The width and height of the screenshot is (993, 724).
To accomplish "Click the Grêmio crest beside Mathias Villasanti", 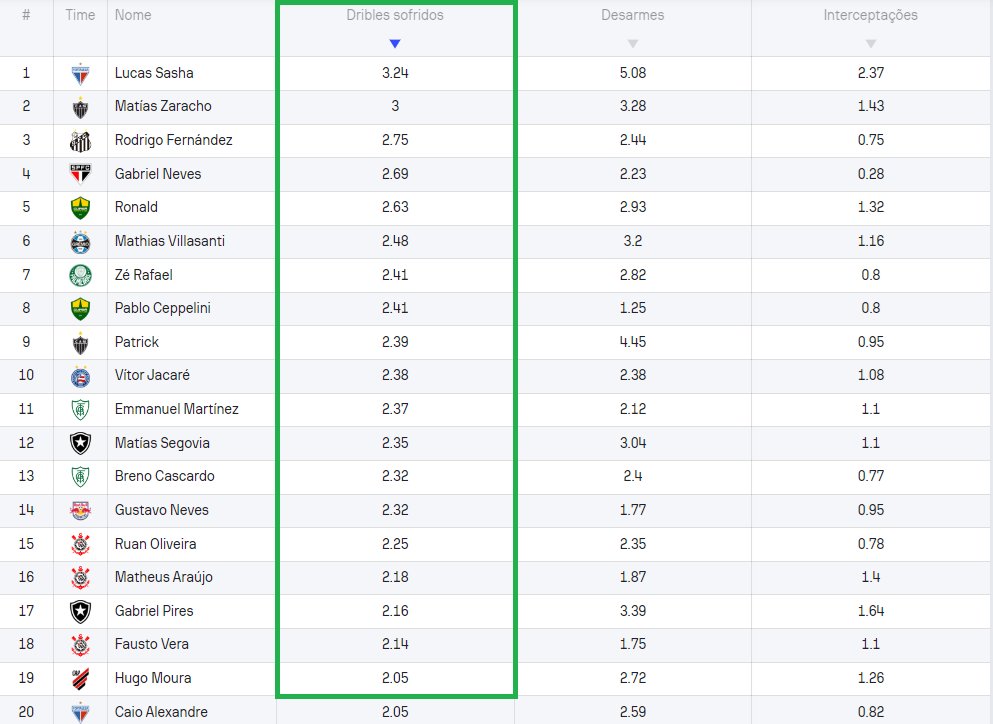I will click(x=80, y=241).
